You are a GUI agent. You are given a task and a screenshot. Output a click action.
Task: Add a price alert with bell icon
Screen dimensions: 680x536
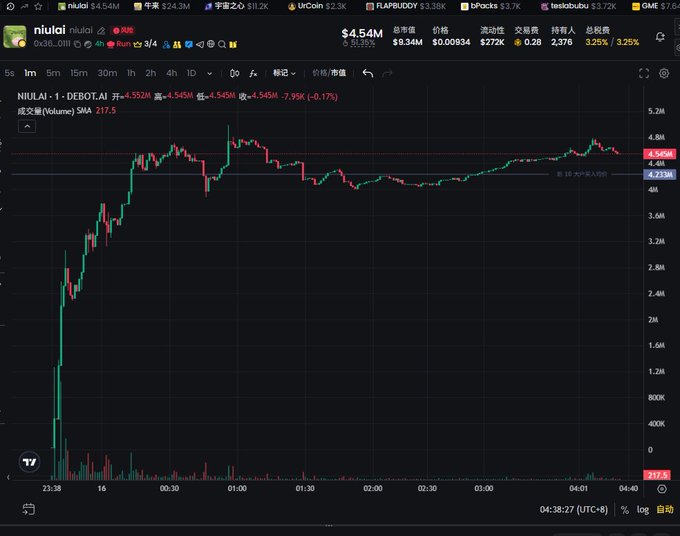pyautogui.click(x=660, y=37)
